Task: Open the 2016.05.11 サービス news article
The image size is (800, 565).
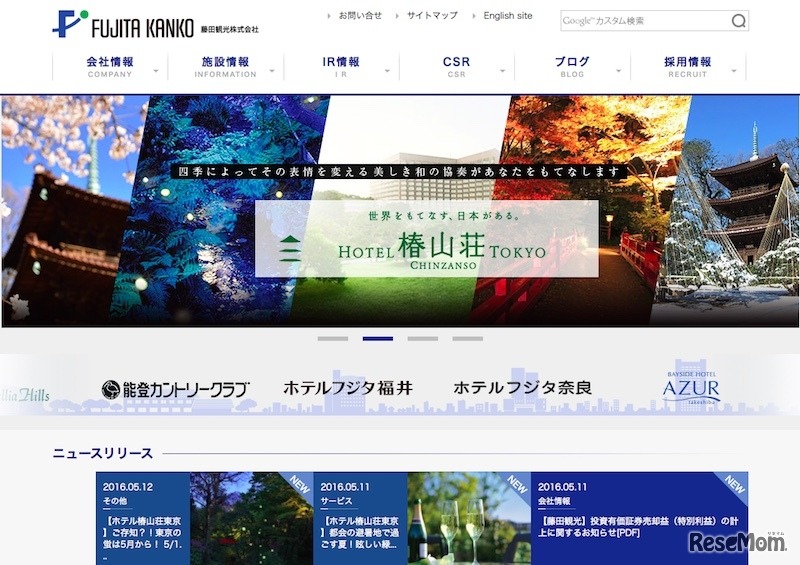Action: click(360, 518)
